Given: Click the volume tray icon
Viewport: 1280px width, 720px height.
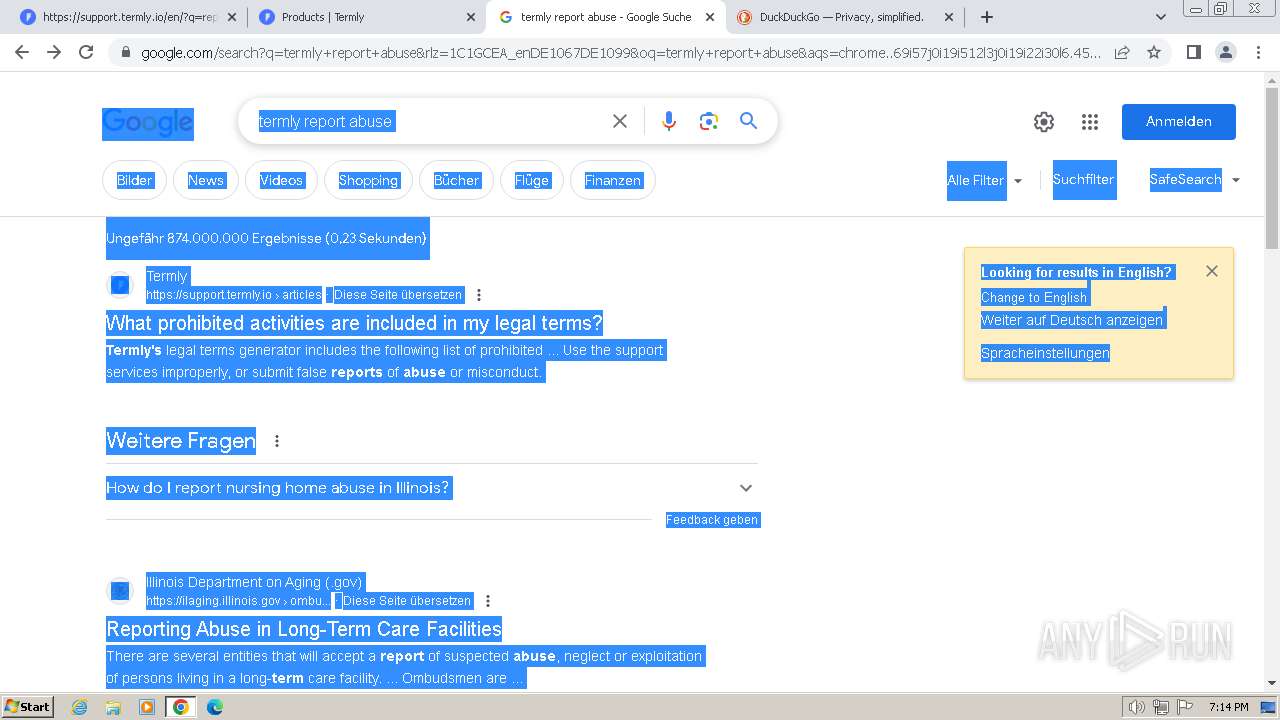Looking at the screenshot, I should [1136, 707].
